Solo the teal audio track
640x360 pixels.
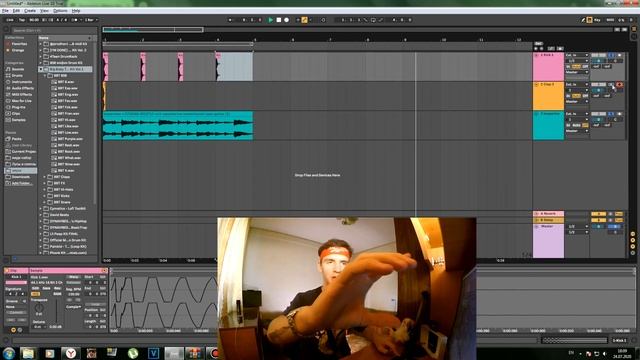click(x=611, y=114)
